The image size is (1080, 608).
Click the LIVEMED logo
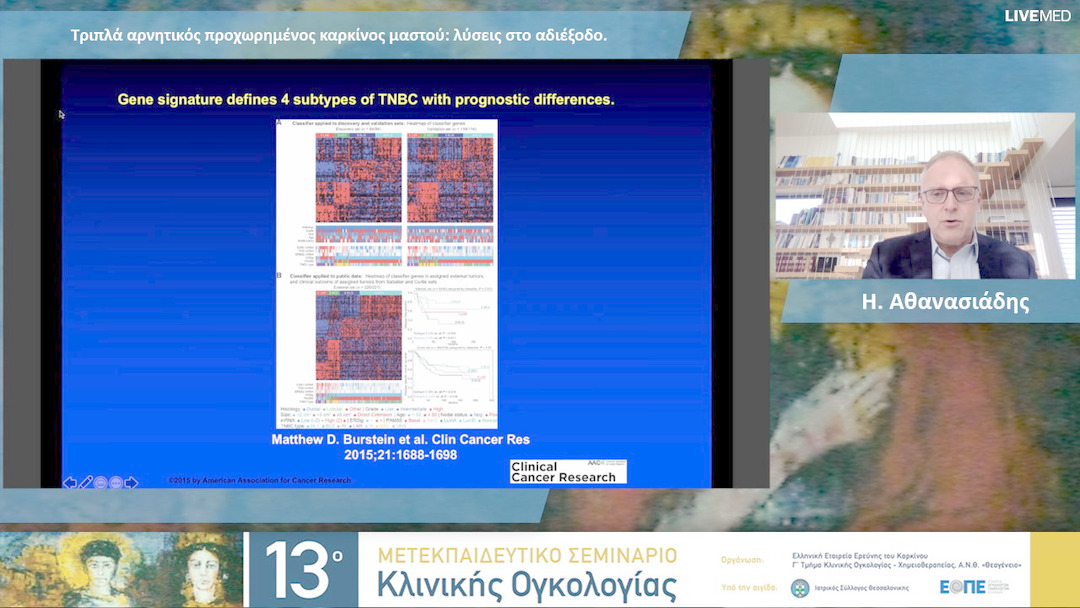click(1037, 16)
